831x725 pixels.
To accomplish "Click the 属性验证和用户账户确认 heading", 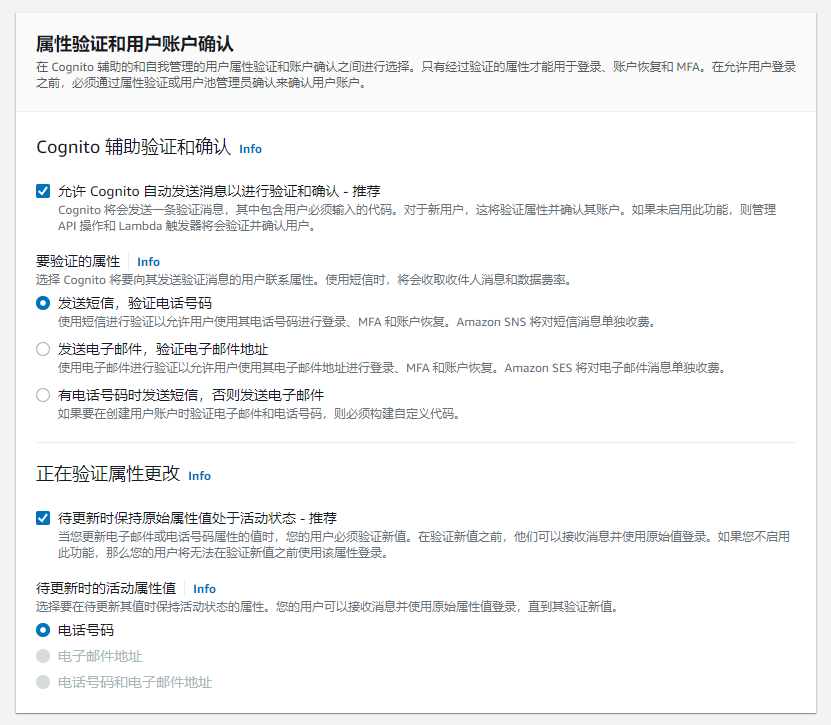I will (135, 44).
